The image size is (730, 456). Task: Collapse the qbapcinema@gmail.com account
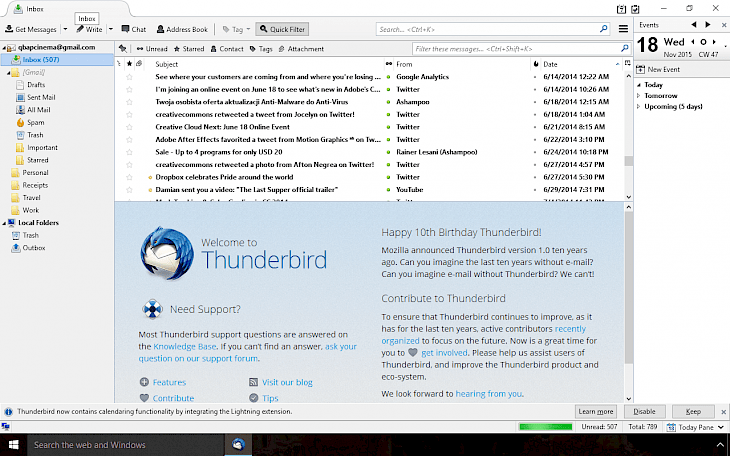4,48
